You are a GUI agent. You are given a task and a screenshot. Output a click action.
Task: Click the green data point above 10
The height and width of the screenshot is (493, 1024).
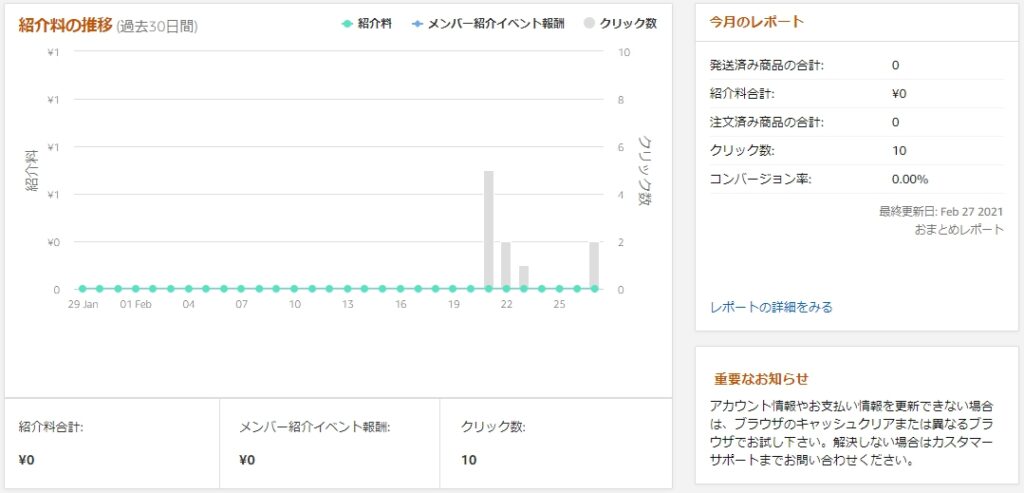point(295,288)
